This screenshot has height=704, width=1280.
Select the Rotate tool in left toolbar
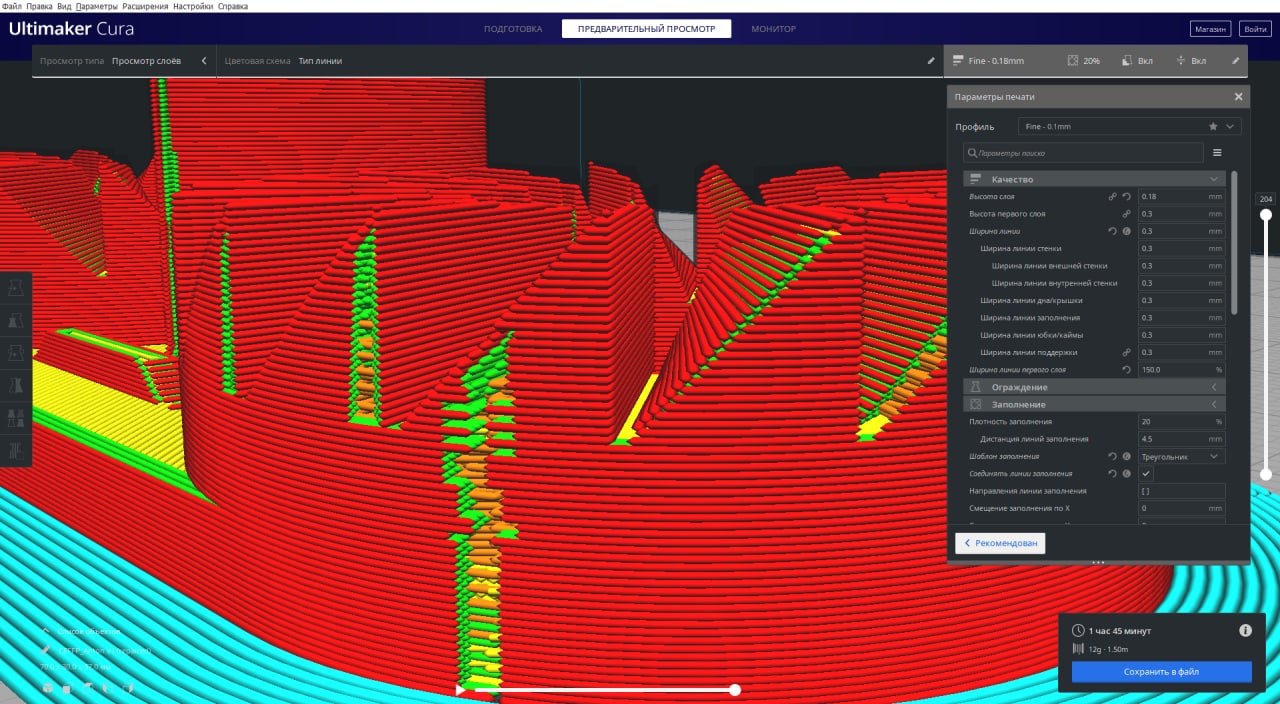16,353
